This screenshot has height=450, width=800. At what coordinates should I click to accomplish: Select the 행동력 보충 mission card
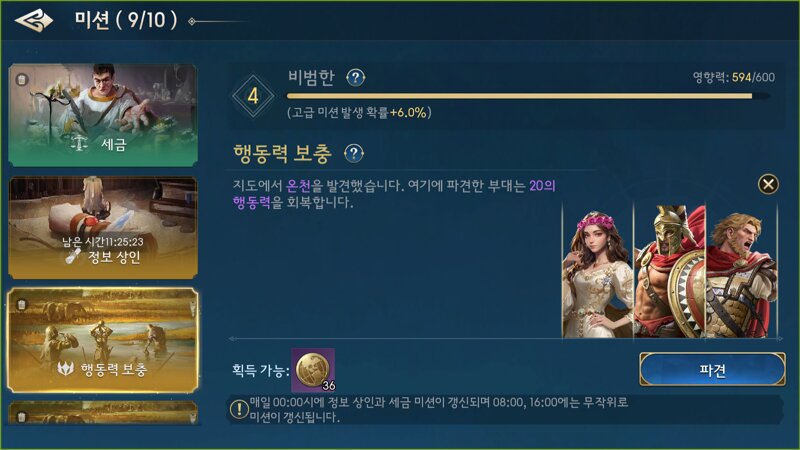[103, 340]
